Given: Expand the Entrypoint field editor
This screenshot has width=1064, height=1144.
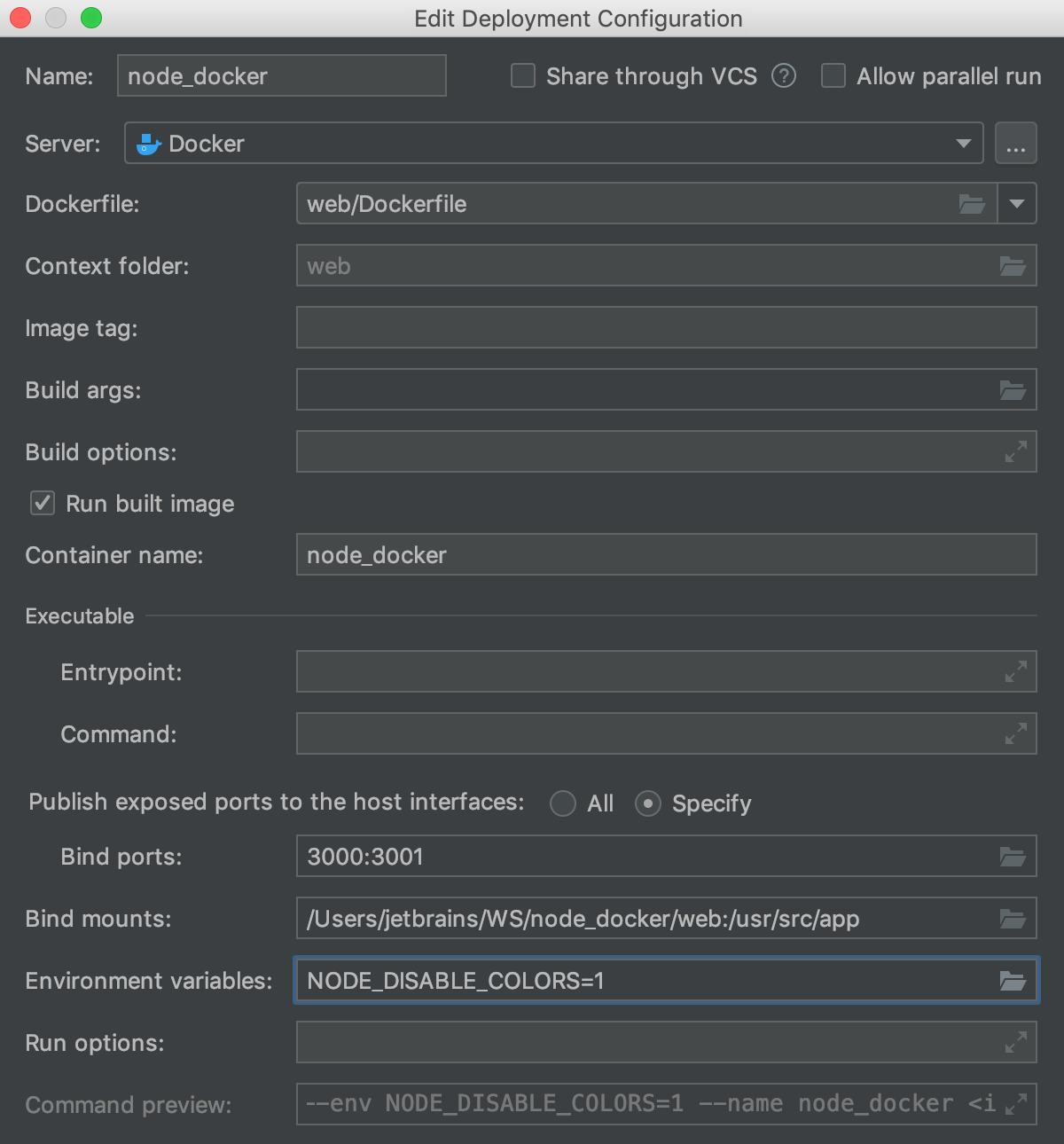Looking at the screenshot, I should (x=1016, y=671).
